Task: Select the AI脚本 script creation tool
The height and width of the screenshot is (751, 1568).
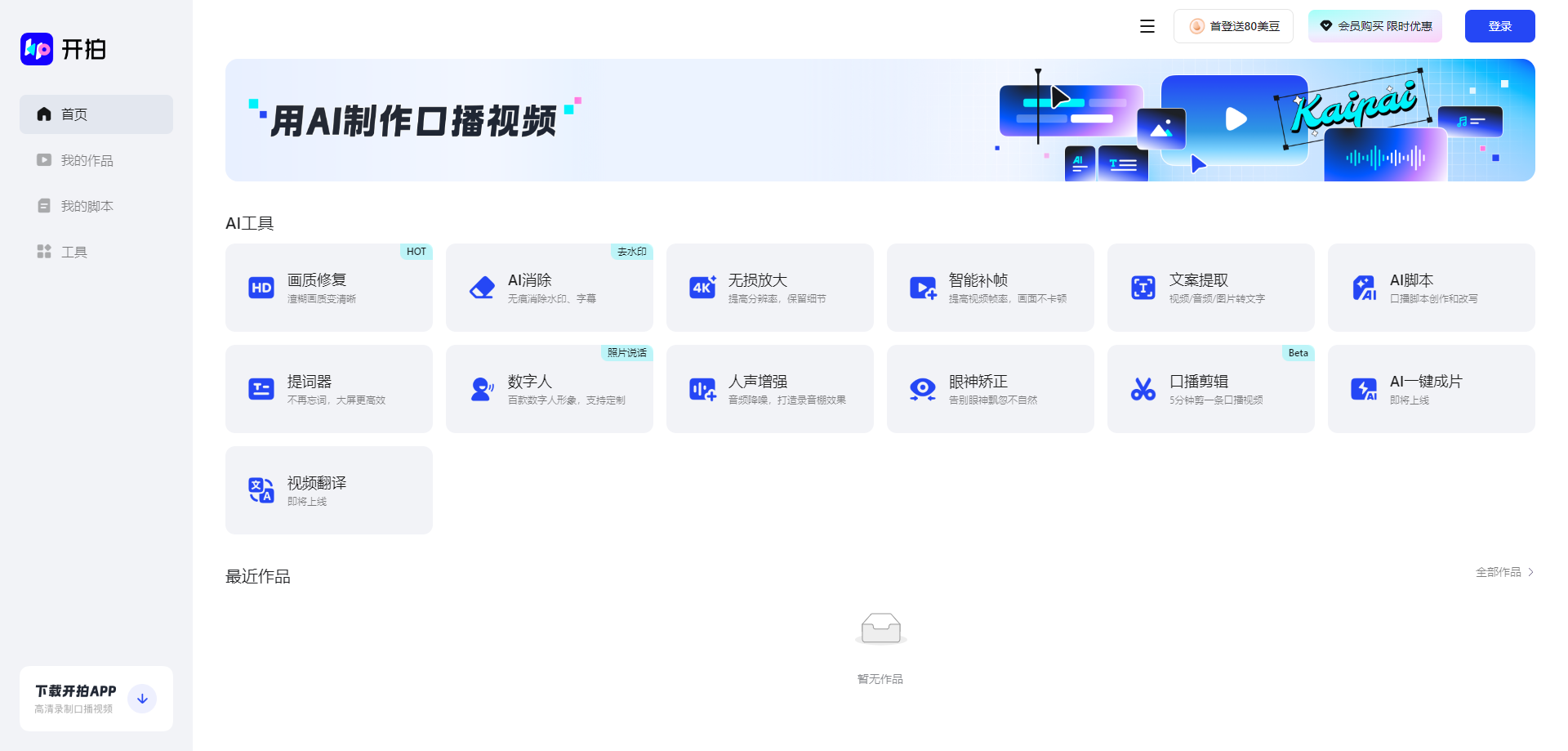Action: click(x=1431, y=287)
